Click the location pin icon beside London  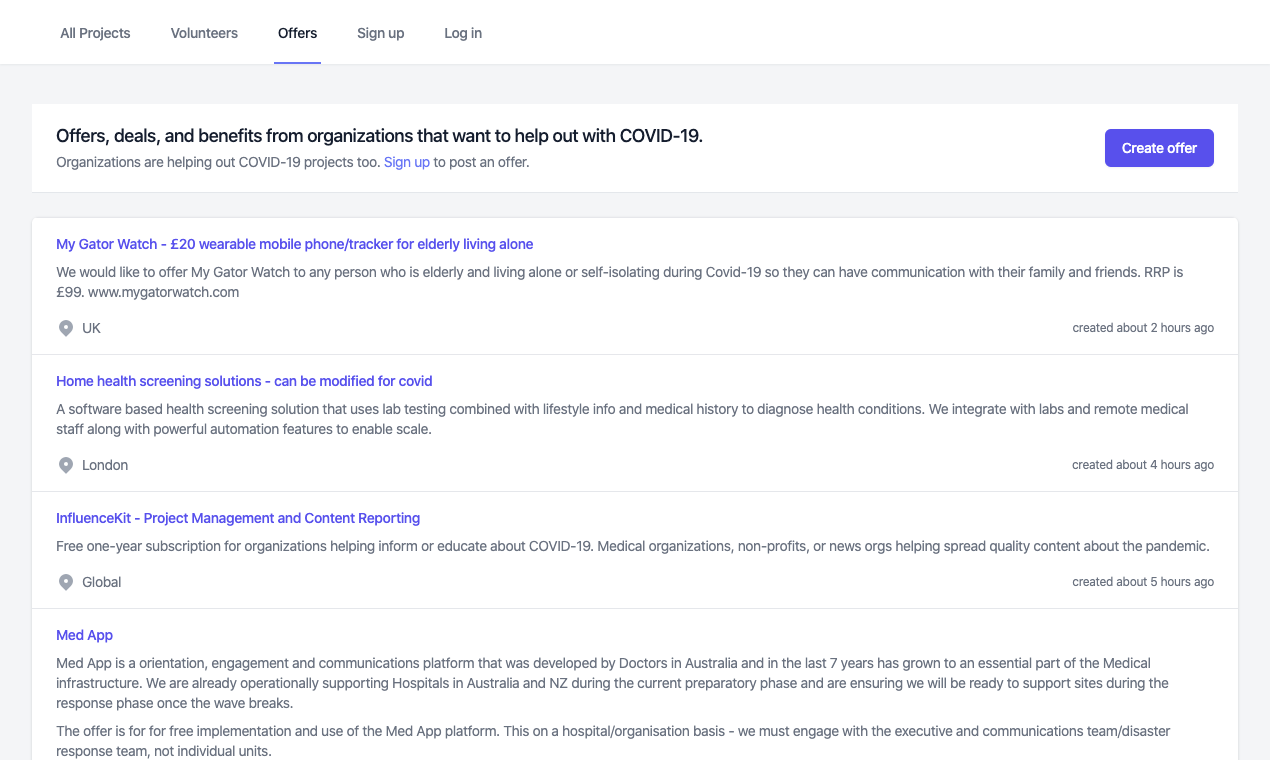pyautogui.click(x=66, y=465)
